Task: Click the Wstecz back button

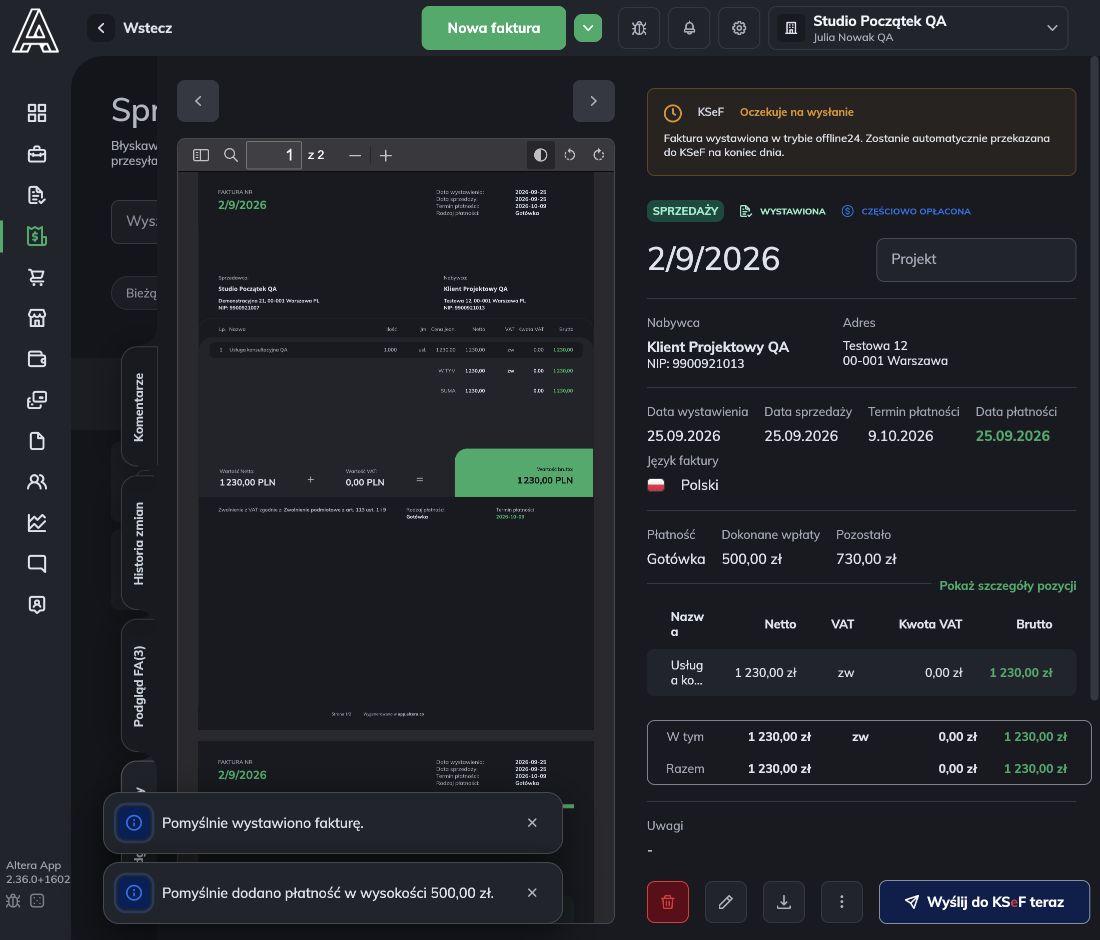Action: [131, 28]
